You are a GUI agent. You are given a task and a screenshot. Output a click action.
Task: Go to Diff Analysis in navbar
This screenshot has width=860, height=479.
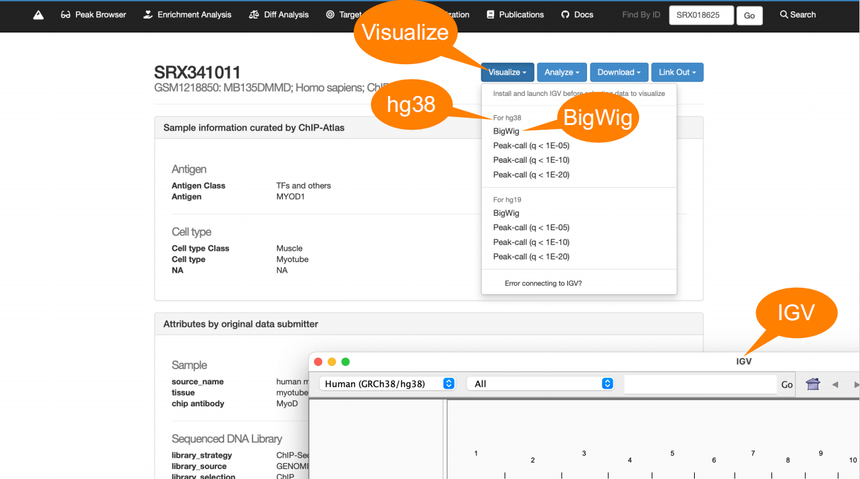(279, 15)
